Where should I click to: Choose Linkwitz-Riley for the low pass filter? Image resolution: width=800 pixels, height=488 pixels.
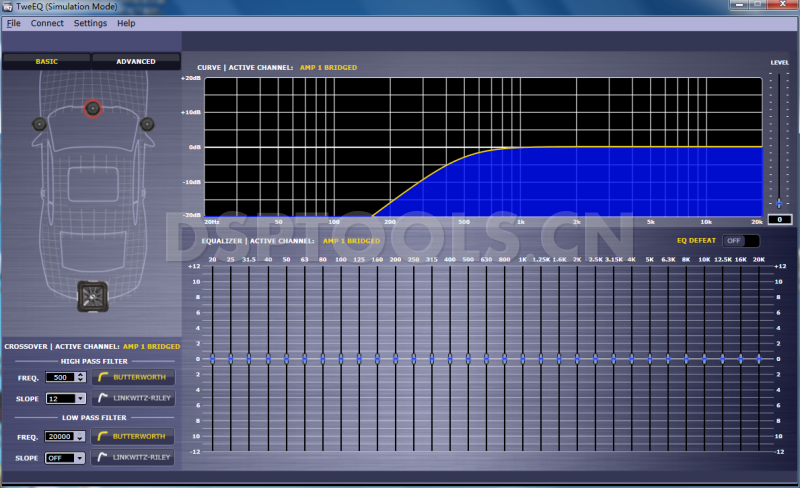(x=133, y=457)
